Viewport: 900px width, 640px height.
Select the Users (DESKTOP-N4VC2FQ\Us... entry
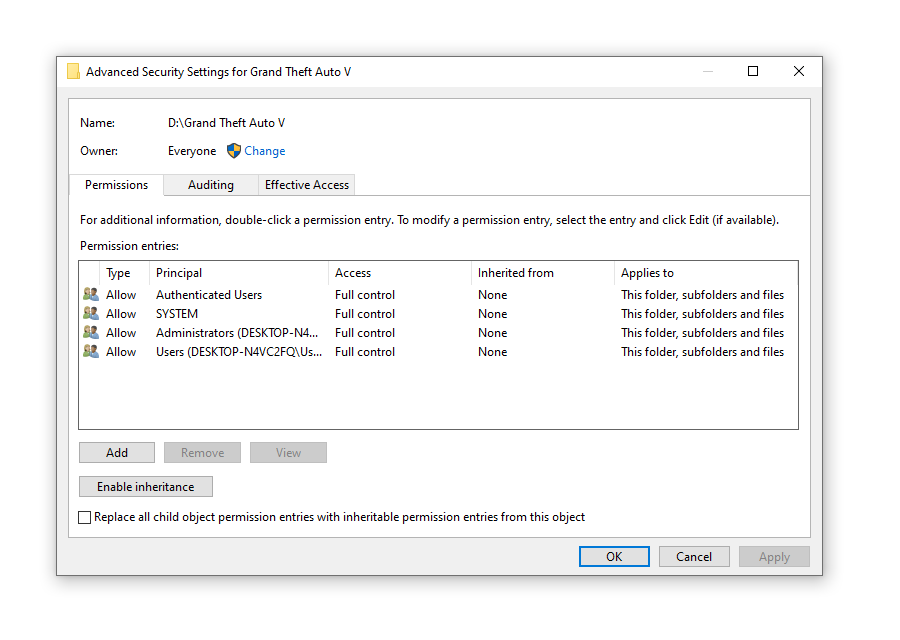[x=239, y=351]
